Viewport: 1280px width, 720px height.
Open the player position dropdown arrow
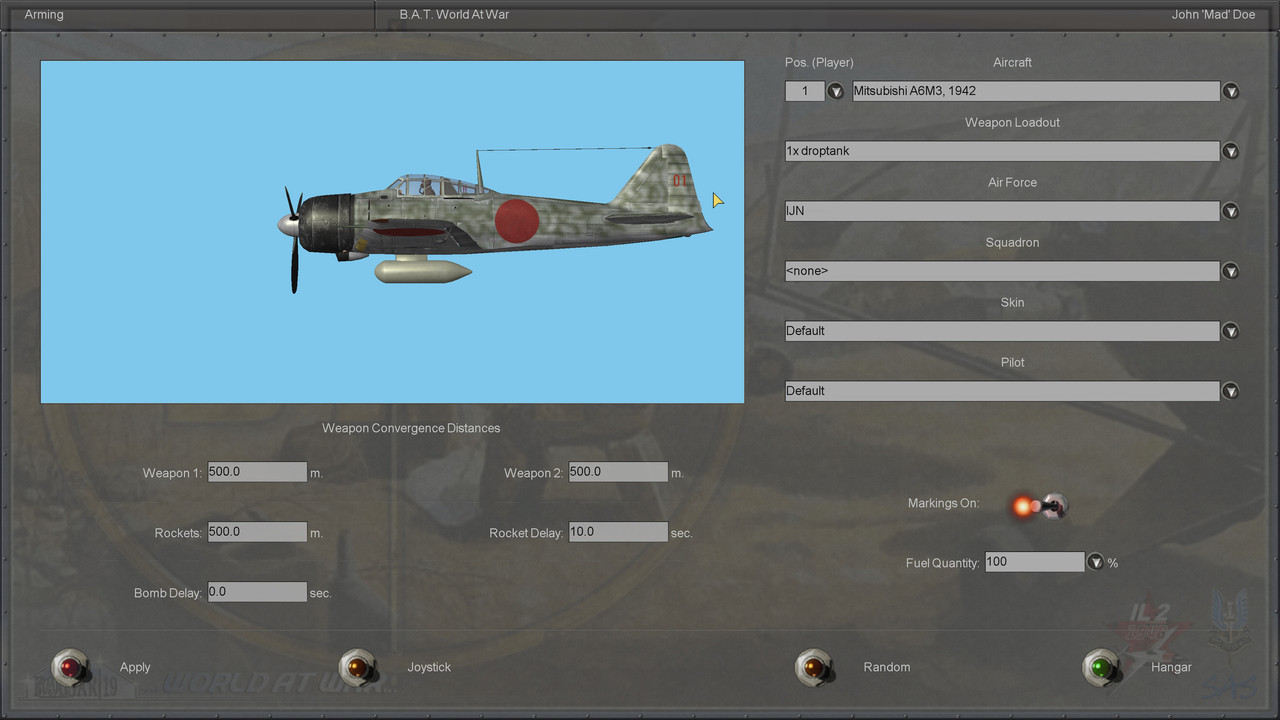coord(836,91)
